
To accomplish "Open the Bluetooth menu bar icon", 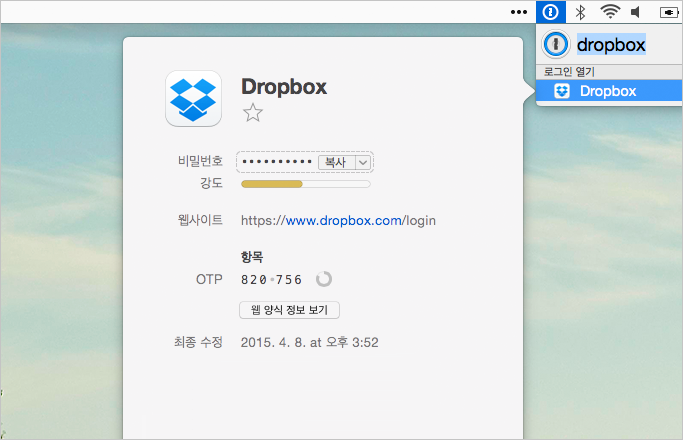I will click(x=580, y=12).
